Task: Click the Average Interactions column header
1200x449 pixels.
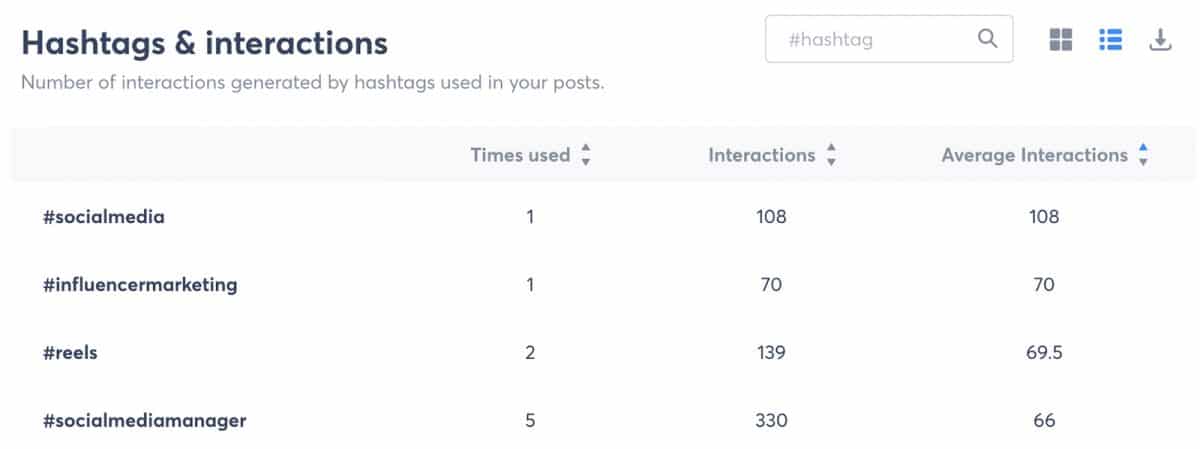Action: (x=1034, y=155)
